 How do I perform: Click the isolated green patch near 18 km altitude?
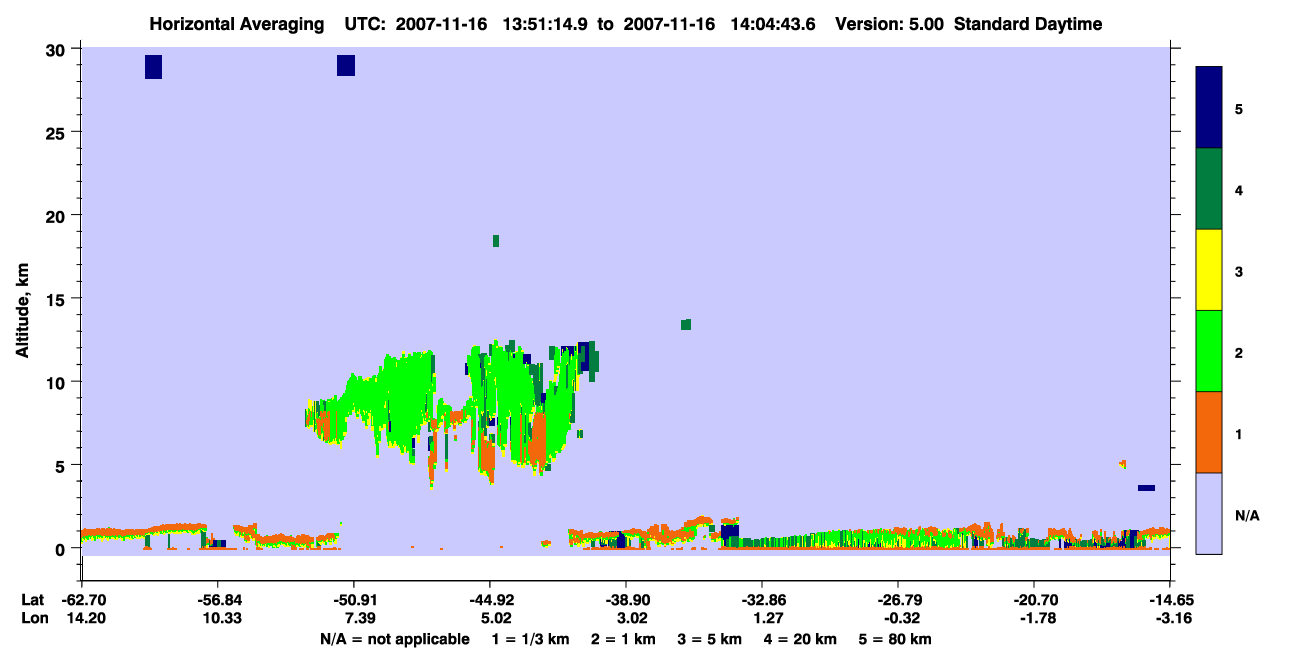[495, 241]
